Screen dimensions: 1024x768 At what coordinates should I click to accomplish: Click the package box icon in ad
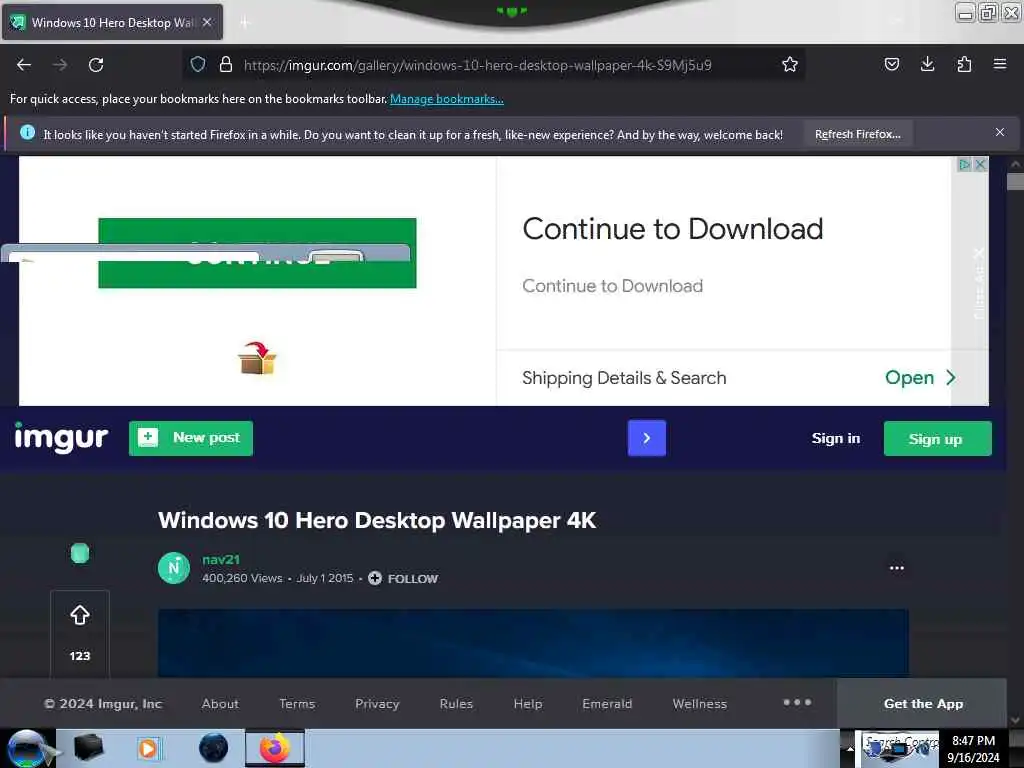pos(257,359)
